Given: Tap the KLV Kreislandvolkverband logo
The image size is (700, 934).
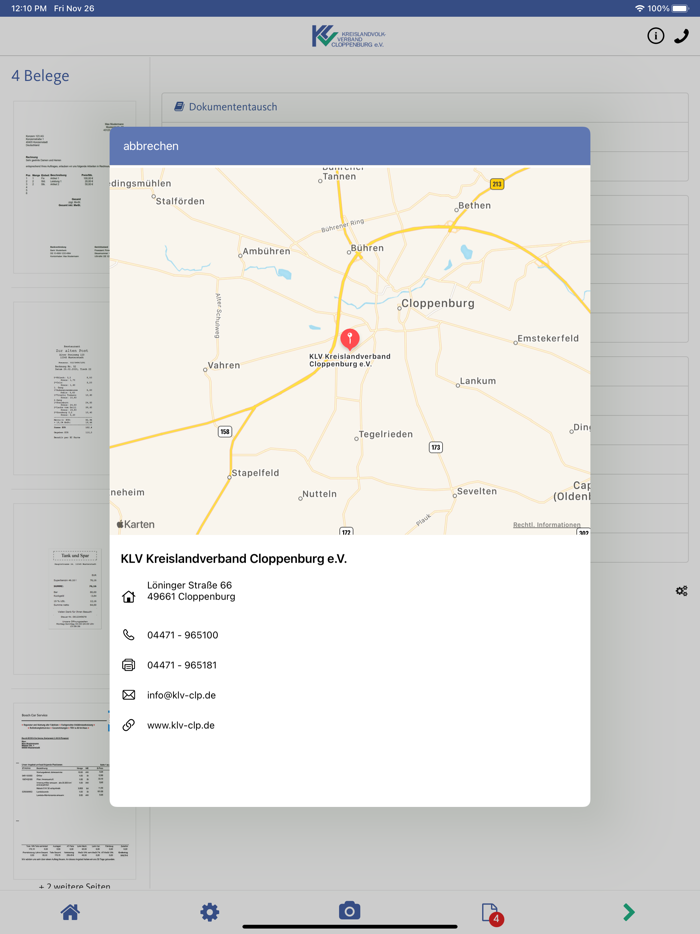Looking at the screenshot, I should pyautogui.click(x=349, y=36).
